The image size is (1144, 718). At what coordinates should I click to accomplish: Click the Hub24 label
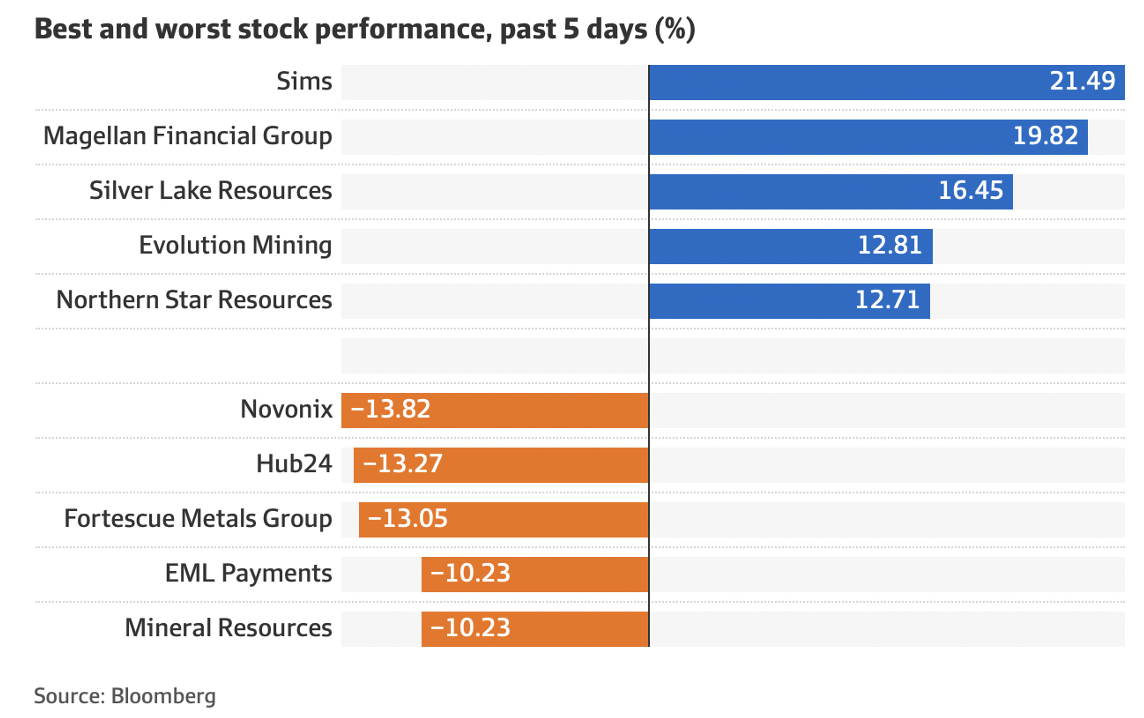(x=294, y=464)
